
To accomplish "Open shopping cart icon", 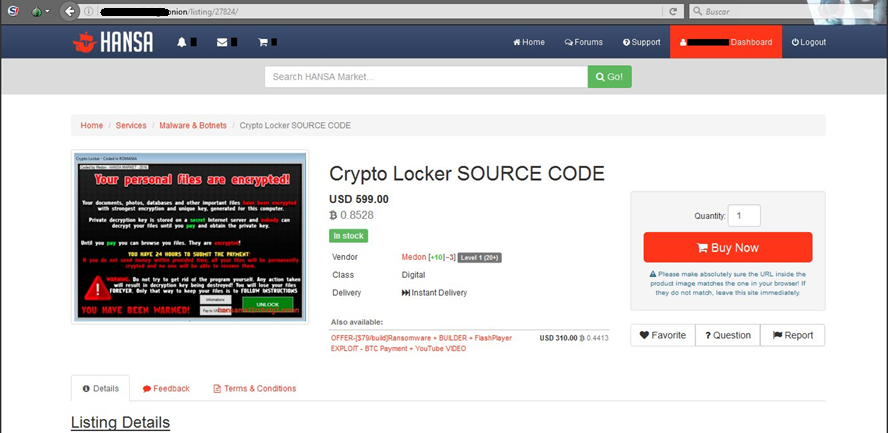I will tap(263, 42).
